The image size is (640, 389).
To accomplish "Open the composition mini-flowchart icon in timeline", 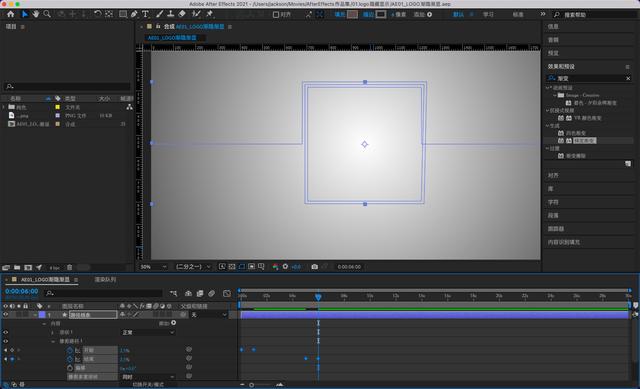I will coord(173,293).
